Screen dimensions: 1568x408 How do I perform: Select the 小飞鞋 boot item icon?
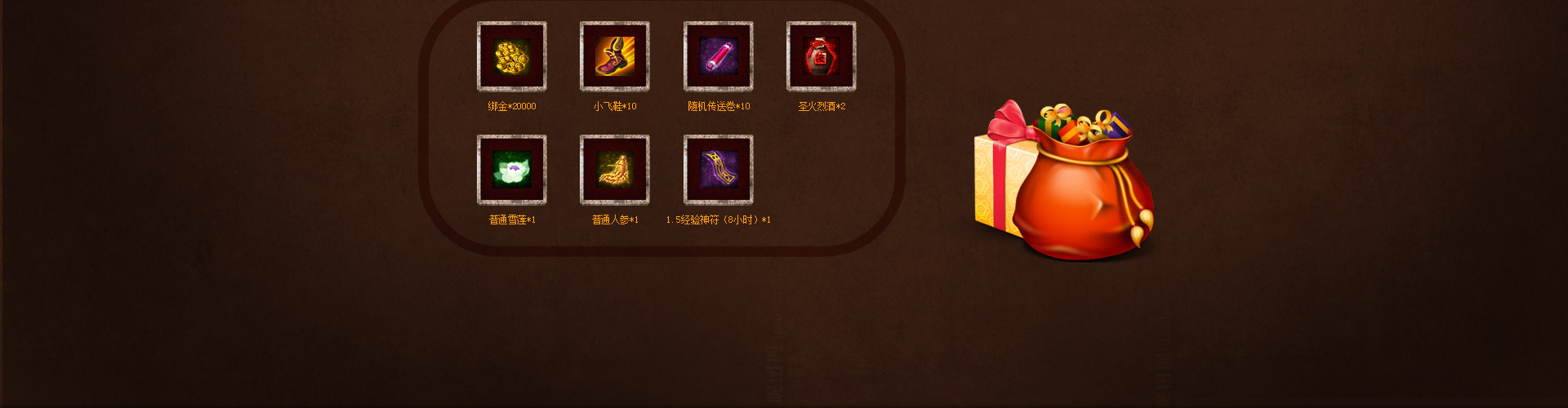615,56
